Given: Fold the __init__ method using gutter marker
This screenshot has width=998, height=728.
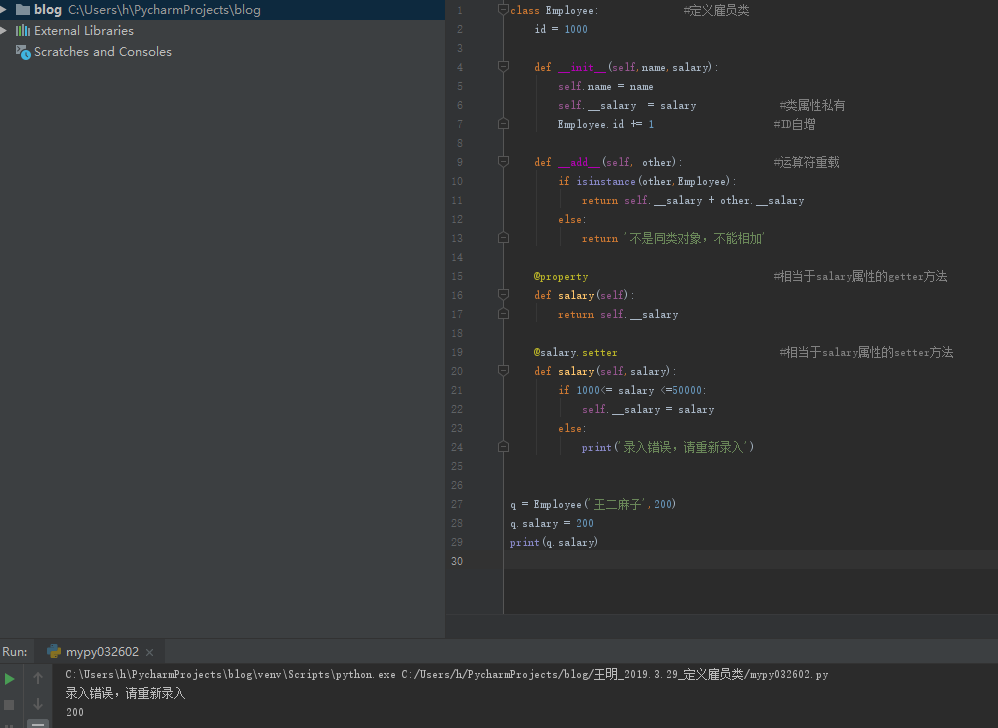Looking at the screenshot, I should 503,66.
